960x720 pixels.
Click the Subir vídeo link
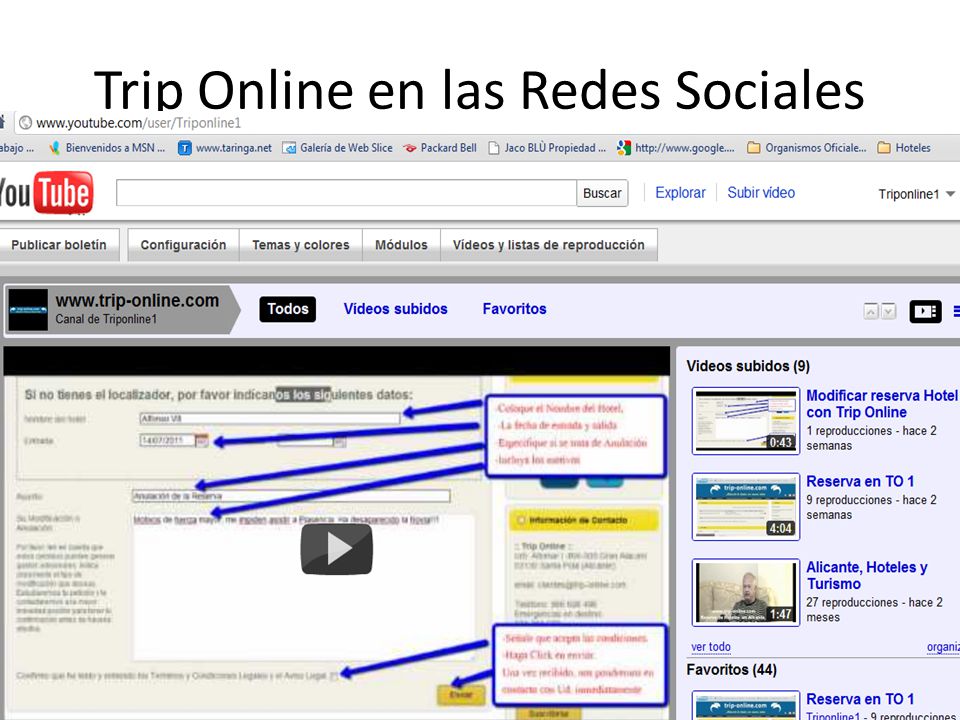point(761,193)
